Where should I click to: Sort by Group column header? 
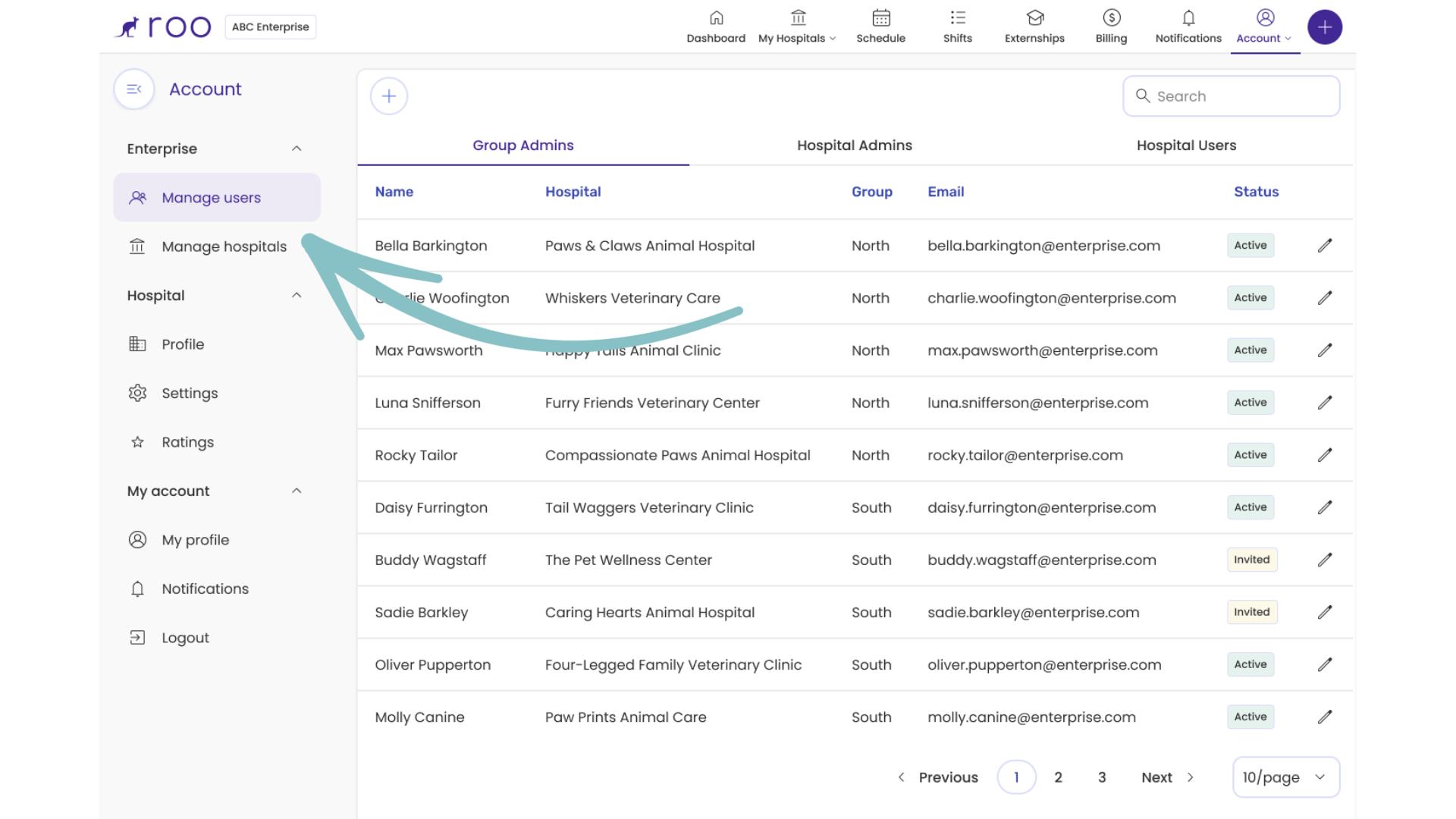[872, 192]
